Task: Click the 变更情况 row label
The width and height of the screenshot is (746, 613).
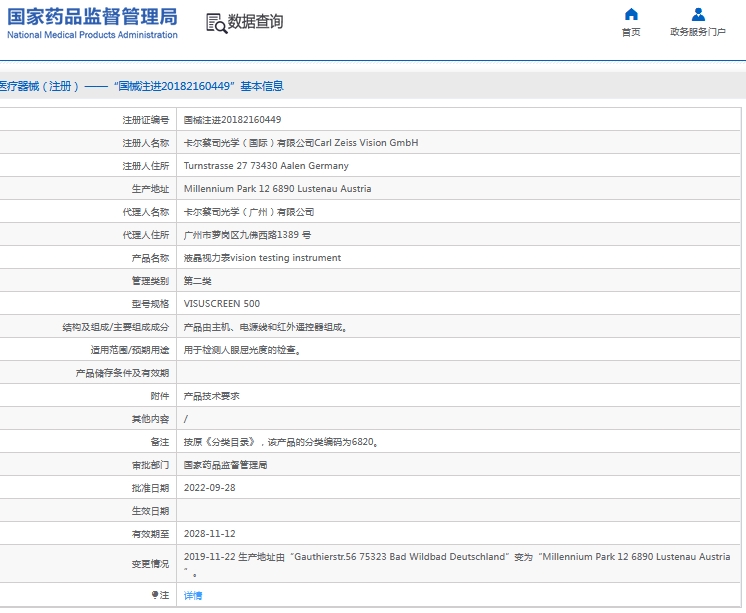Action: tap(150, 564)
